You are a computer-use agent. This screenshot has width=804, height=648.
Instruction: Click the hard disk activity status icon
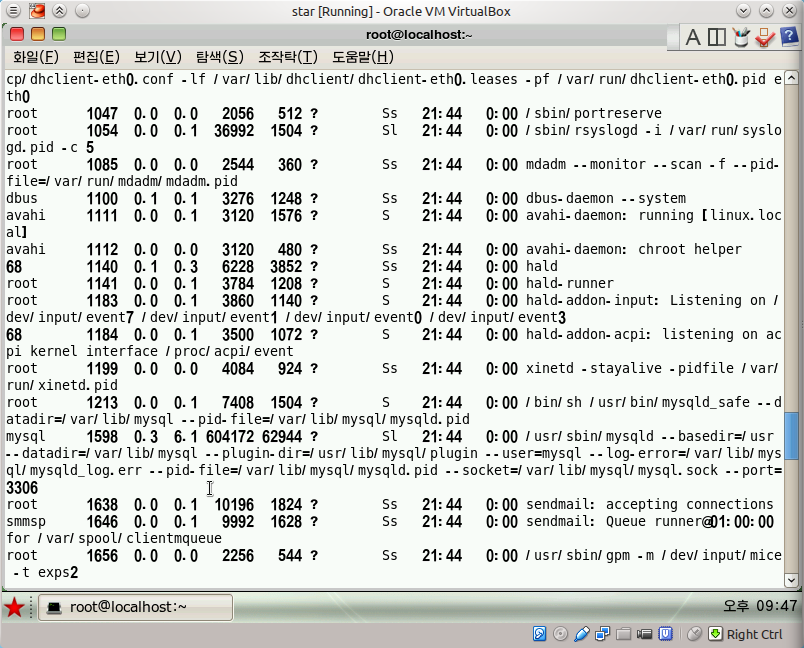(x=539, y=634)
